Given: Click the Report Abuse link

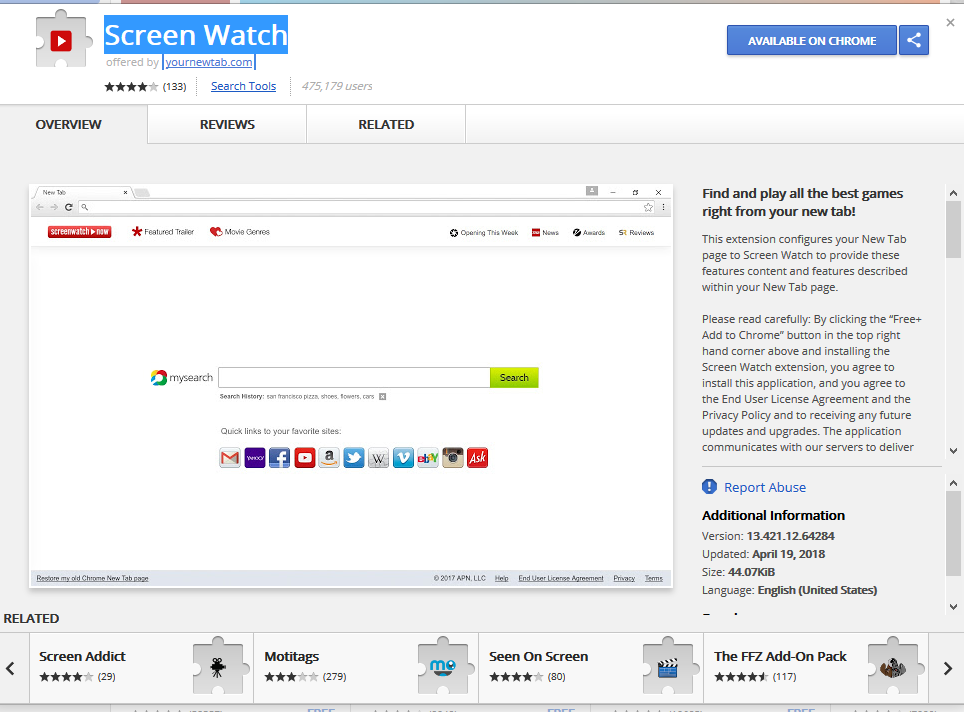Looking at the screenshot, I should pyautogui.click(x=765, y=487).
